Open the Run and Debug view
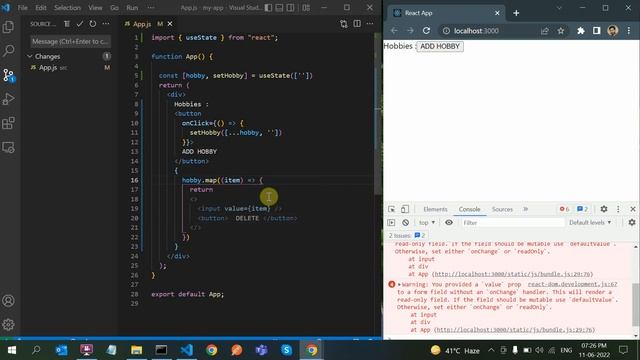 pyautogui.click(x=8, y=99)
